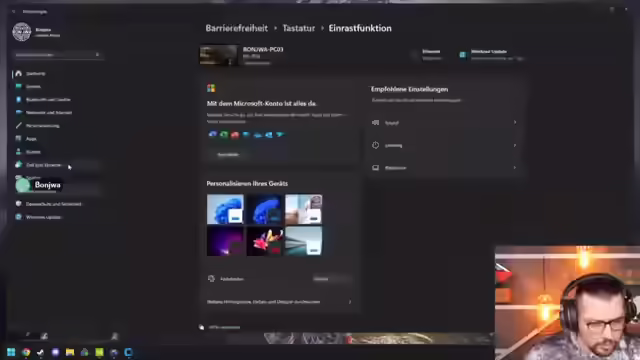Expand the power row chevron
This screenshot has width=640, height=360.
coord(515,145)
